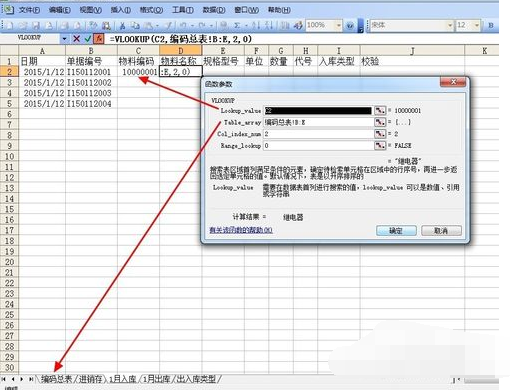Open the Paste options dropdown arrow
This screenshot has height=391, width=515.
tap(156, 26)
